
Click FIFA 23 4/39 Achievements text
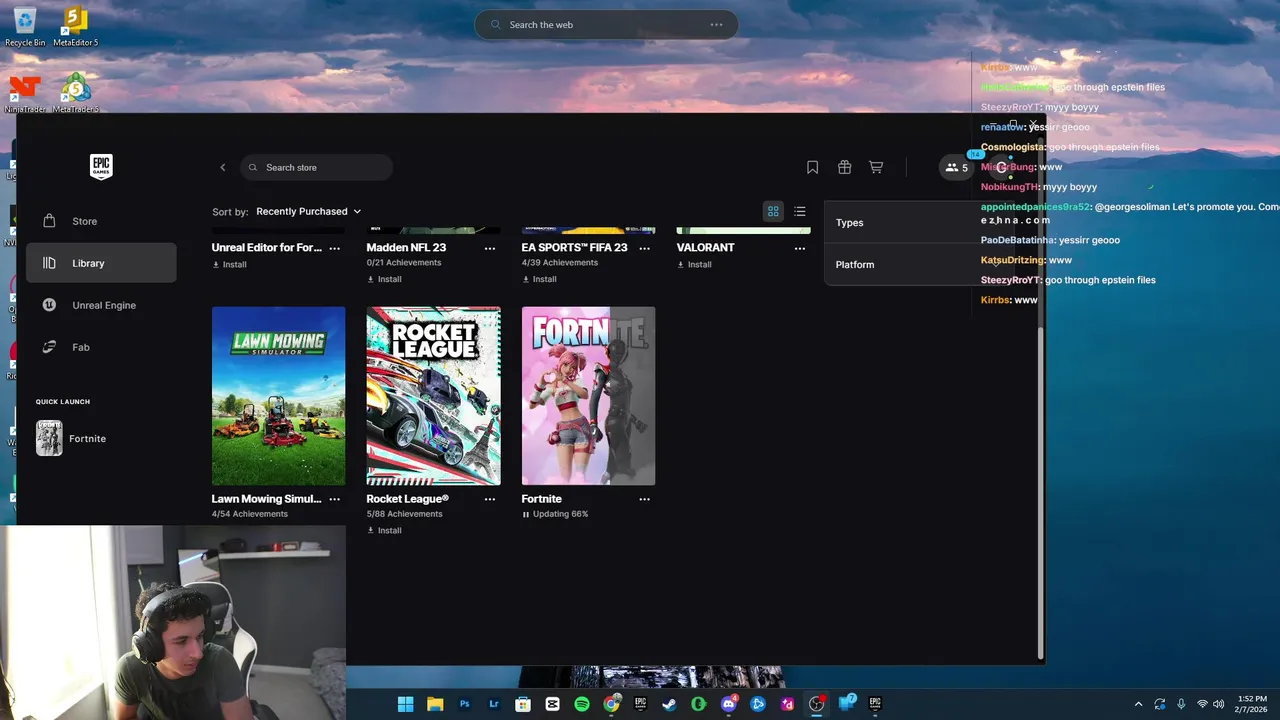(560, 263)
